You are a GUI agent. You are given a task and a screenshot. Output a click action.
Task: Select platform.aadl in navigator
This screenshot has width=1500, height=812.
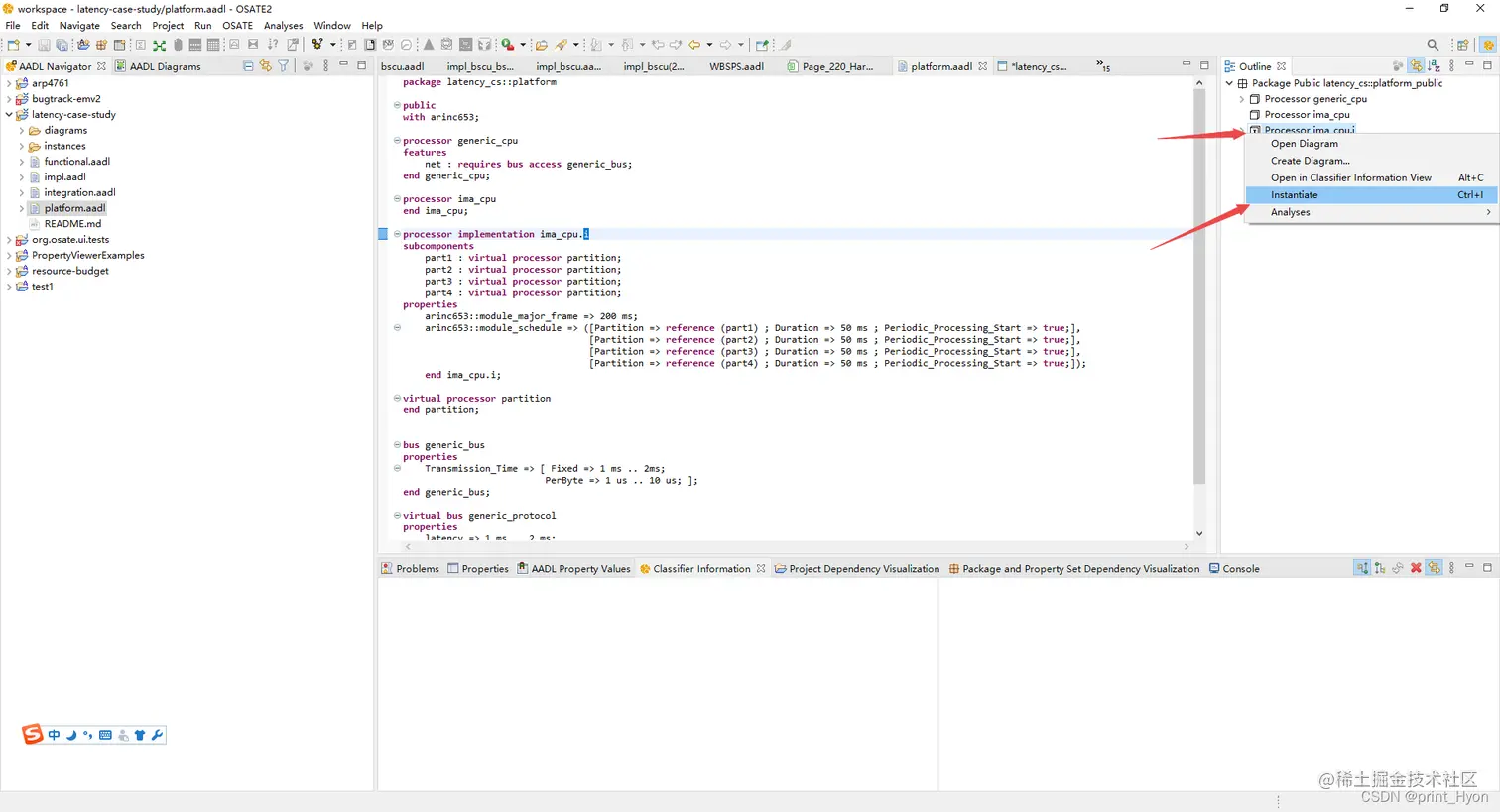tap(74, 208)
